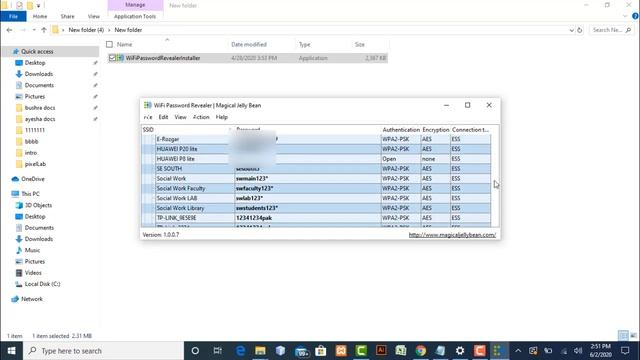Sort files by the Type column
This screenshot has width=640, height=360.
[304, 44]
